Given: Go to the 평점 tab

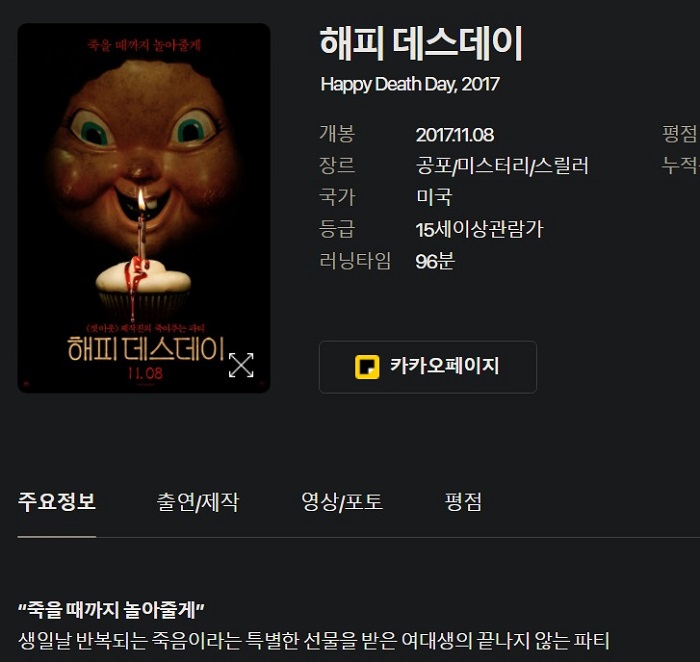Looking at the screenshot, I should point(463,502).
